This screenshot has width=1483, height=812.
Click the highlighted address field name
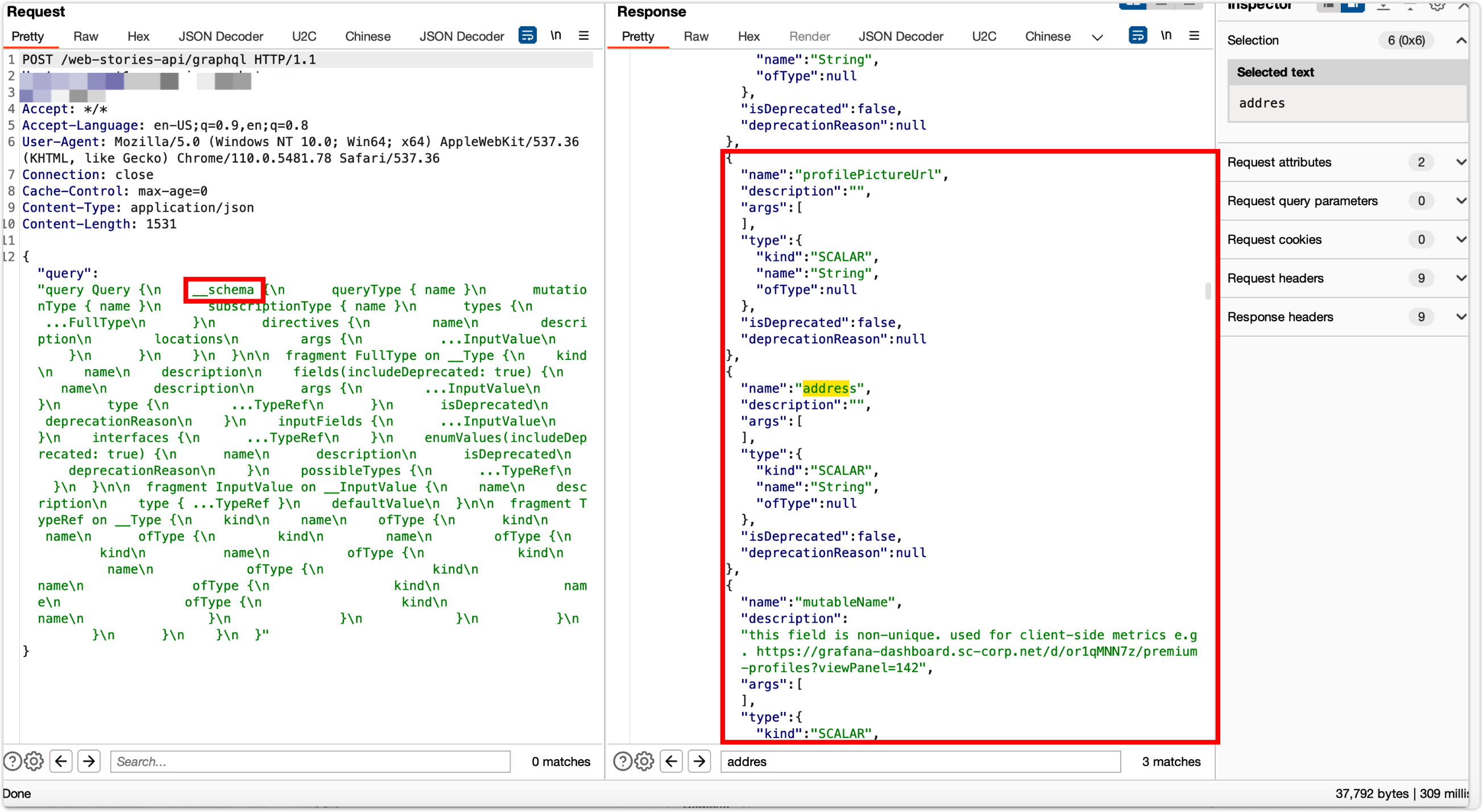coord(830,388)
